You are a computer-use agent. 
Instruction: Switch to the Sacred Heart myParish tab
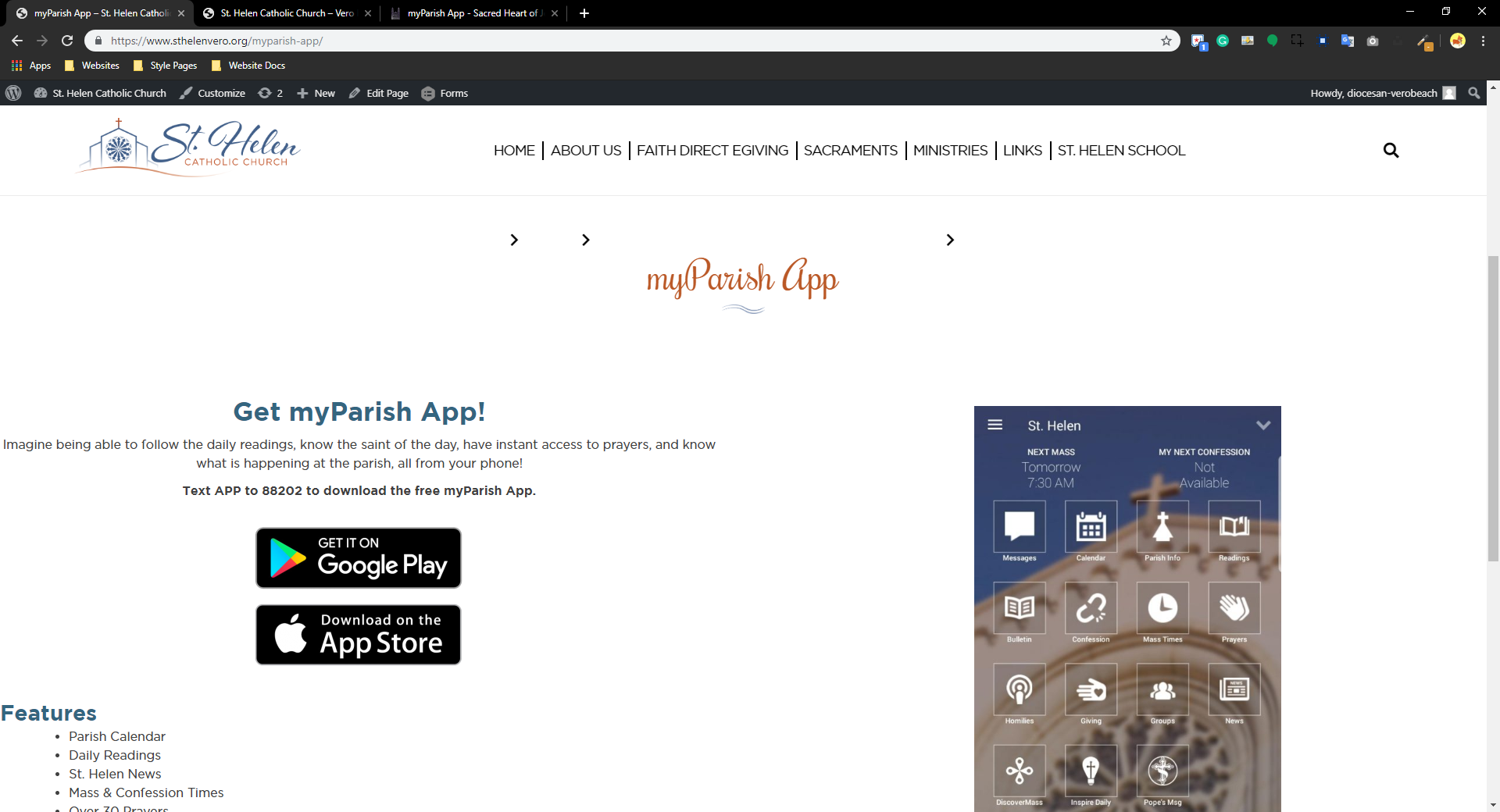pos(472,13)
